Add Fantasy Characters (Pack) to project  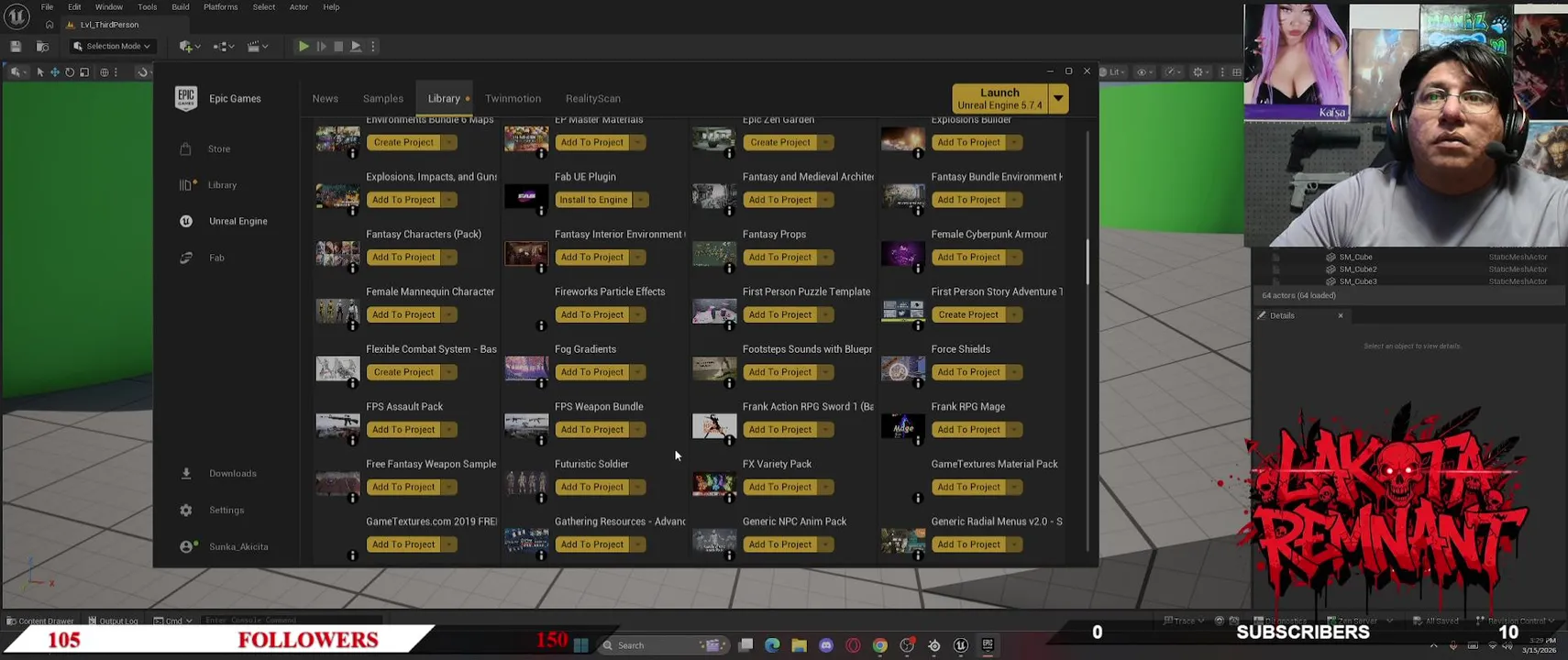[x=403, y=258]
